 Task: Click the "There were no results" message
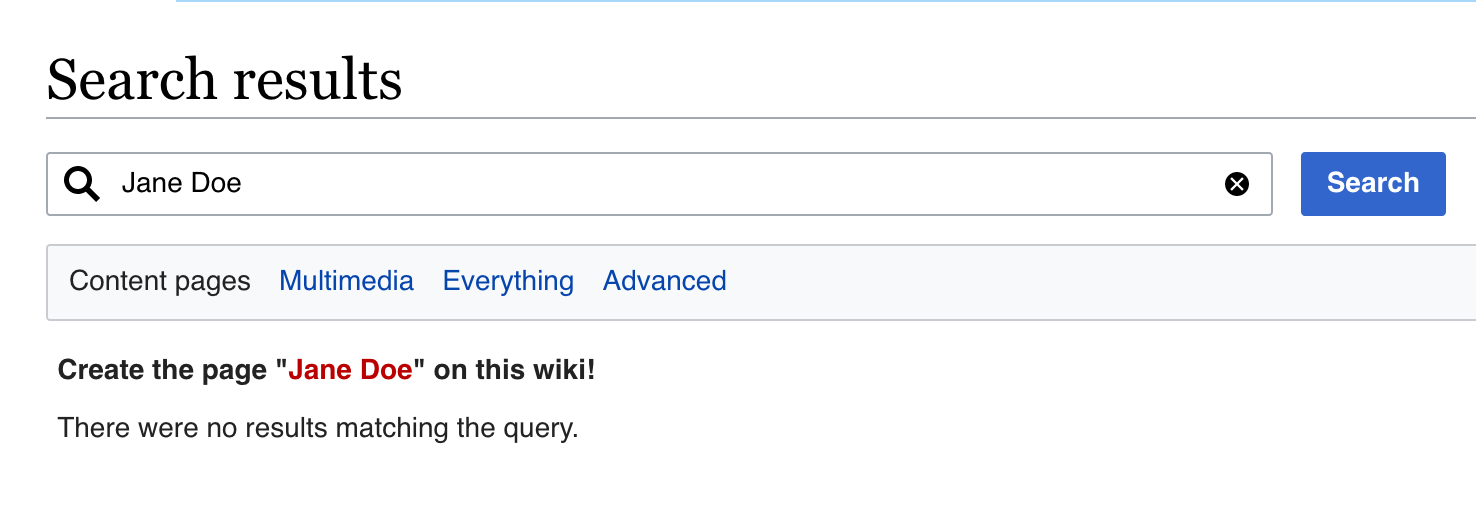(318, 428)
